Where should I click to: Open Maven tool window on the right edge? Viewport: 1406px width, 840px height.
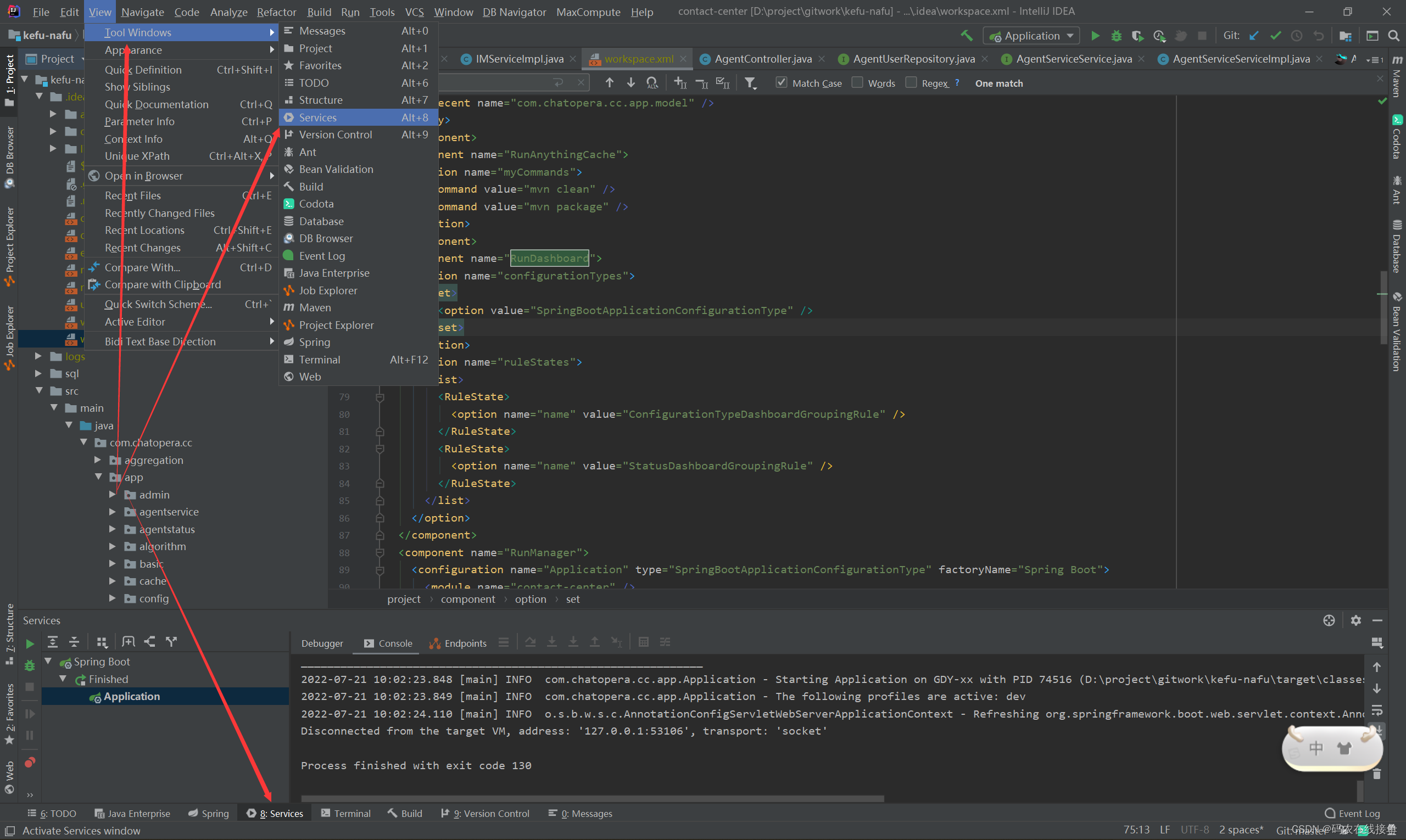1397,76
